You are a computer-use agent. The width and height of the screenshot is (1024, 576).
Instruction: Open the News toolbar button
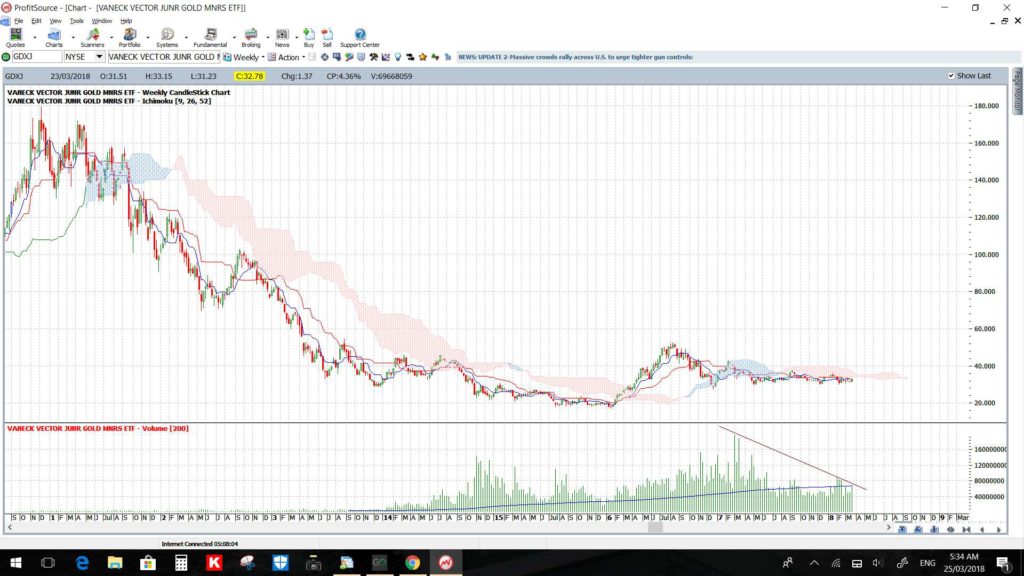[x=282, y=38]
